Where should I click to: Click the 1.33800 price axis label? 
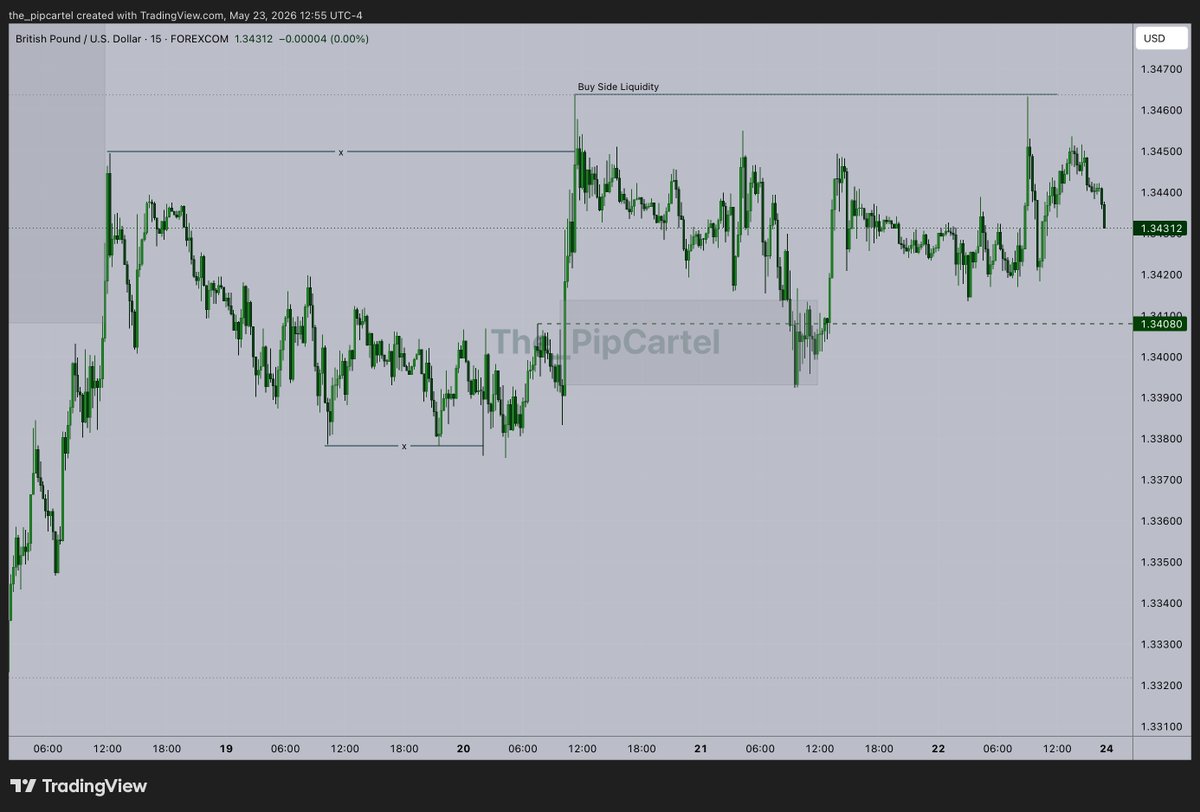[x=1159, y=439]
